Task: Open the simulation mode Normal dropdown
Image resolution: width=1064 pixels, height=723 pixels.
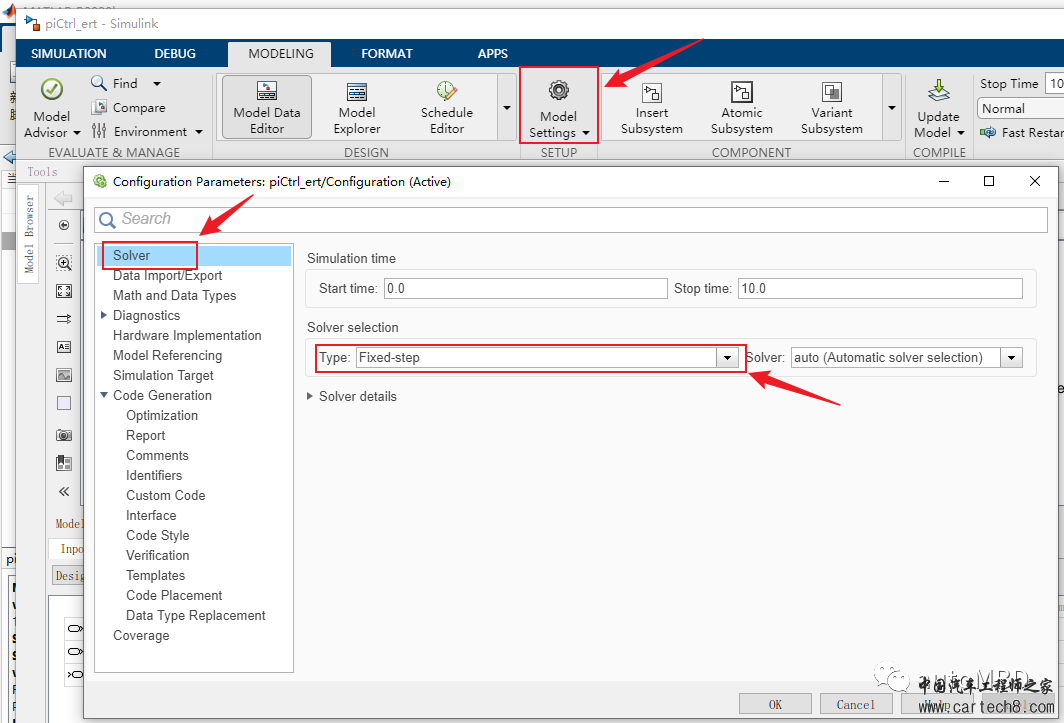Action: point(1020,109)
